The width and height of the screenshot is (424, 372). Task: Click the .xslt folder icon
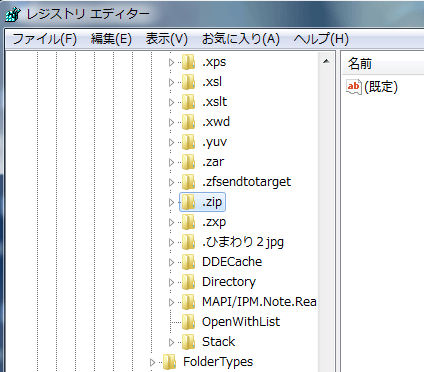click(188, 102)
